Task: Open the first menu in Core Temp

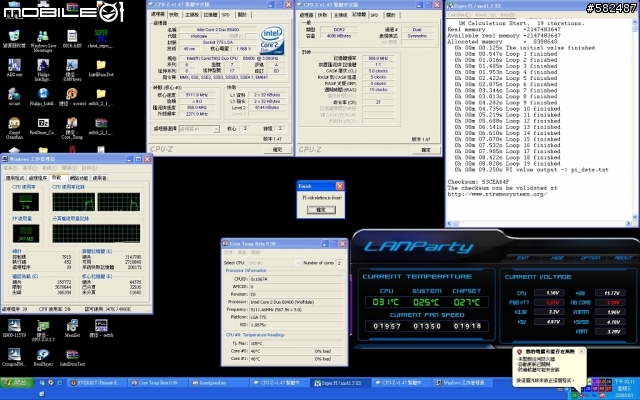Action: pos(228,253)
